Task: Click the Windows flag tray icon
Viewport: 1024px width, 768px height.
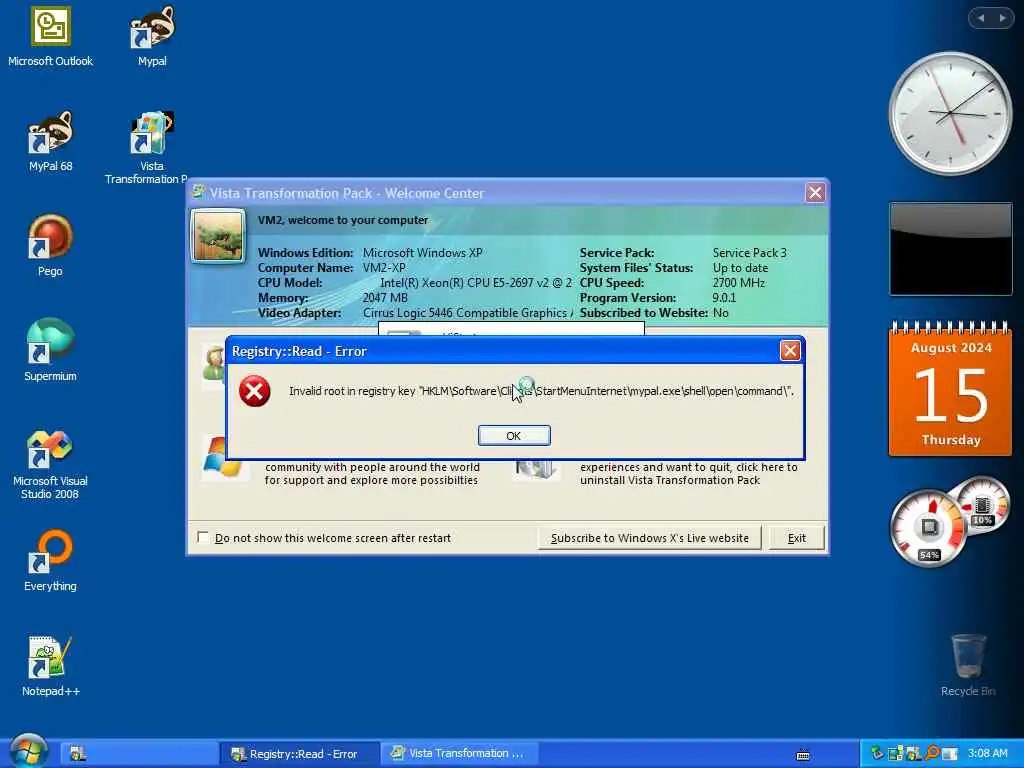Action: 914,754
